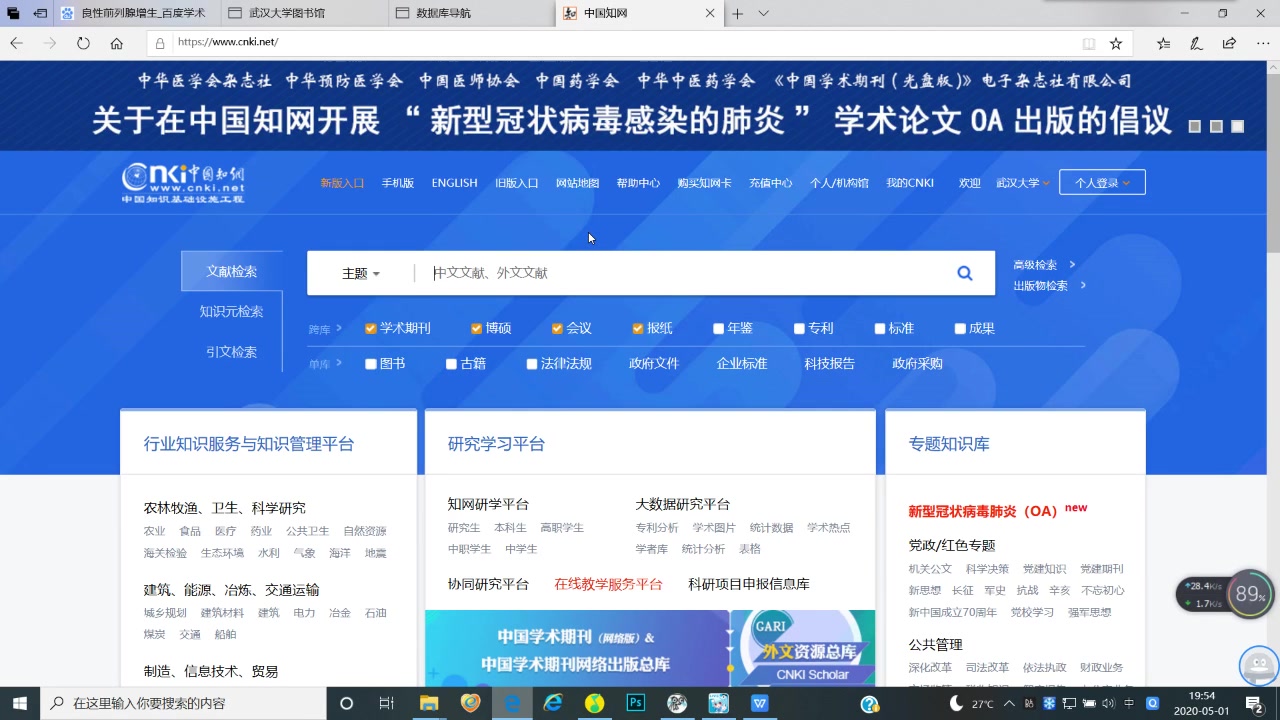The height and width of the screenshot is (720, 1280).
Task: Add page to favorites star icon
Action: pos(1116,43)
